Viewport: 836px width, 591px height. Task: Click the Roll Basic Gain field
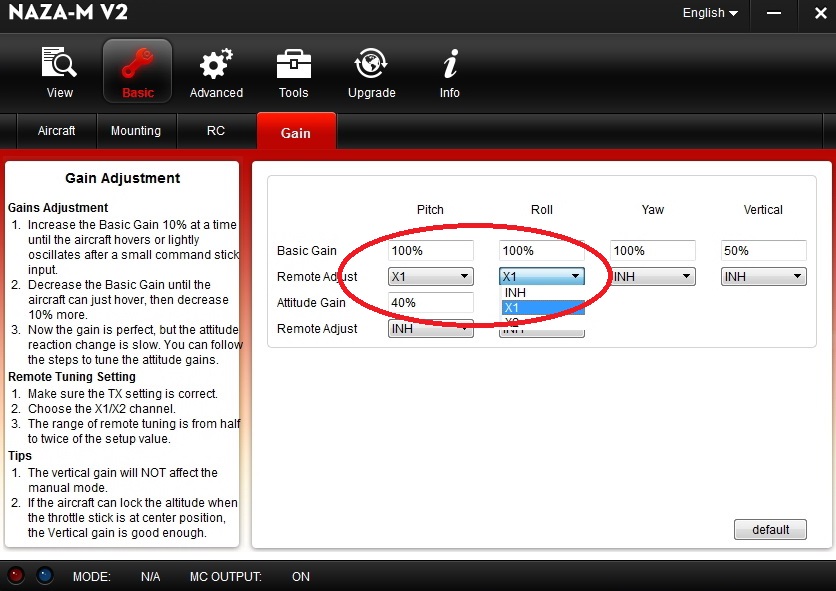coord(542,251)
